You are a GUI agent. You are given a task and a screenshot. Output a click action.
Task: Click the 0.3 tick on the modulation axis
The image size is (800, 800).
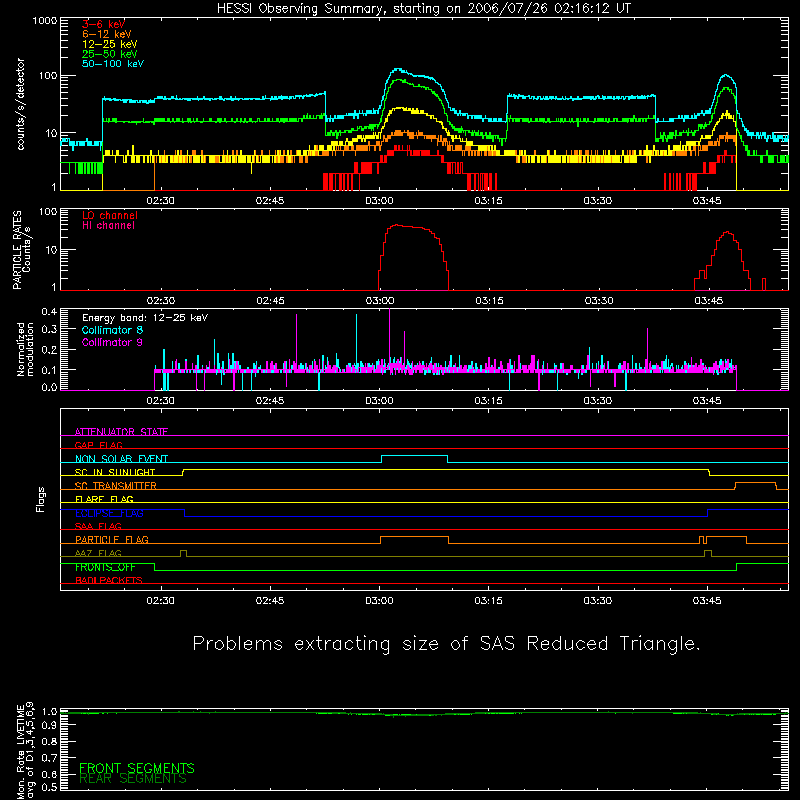point(49,329)
